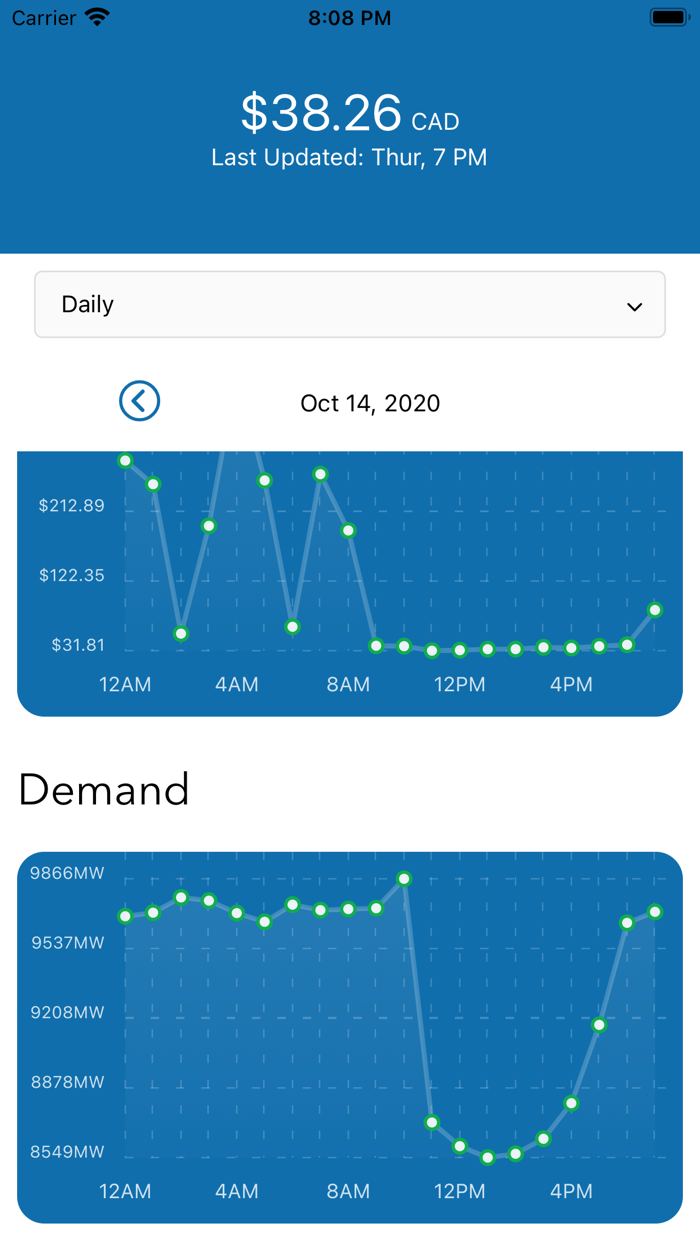Select the demand point just below 9208MW
Image resolution: width=700 pixels, height=1244 pixels.
(599, 1025)
